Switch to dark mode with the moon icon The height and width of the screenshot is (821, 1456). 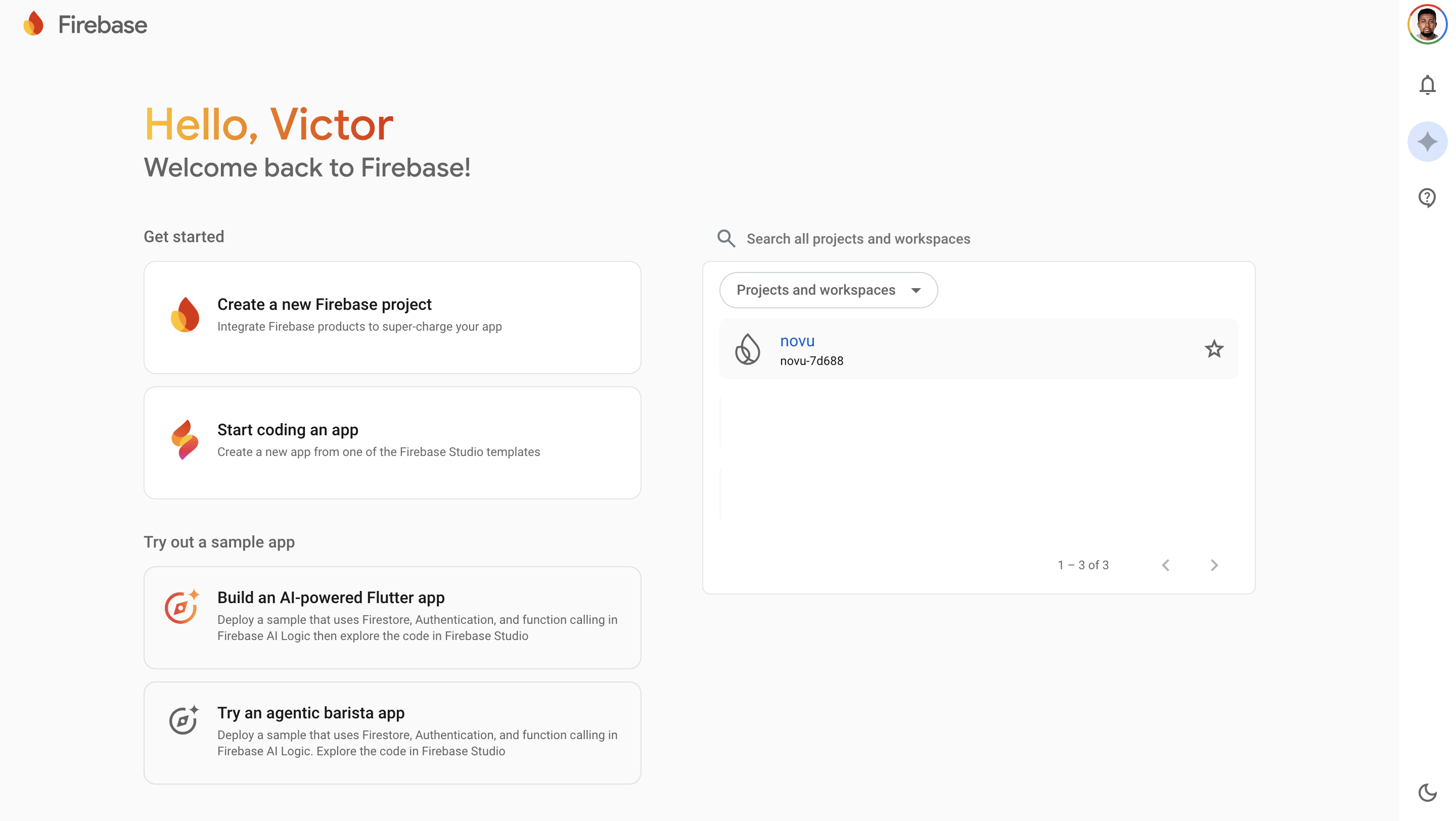click(1429, 793)
